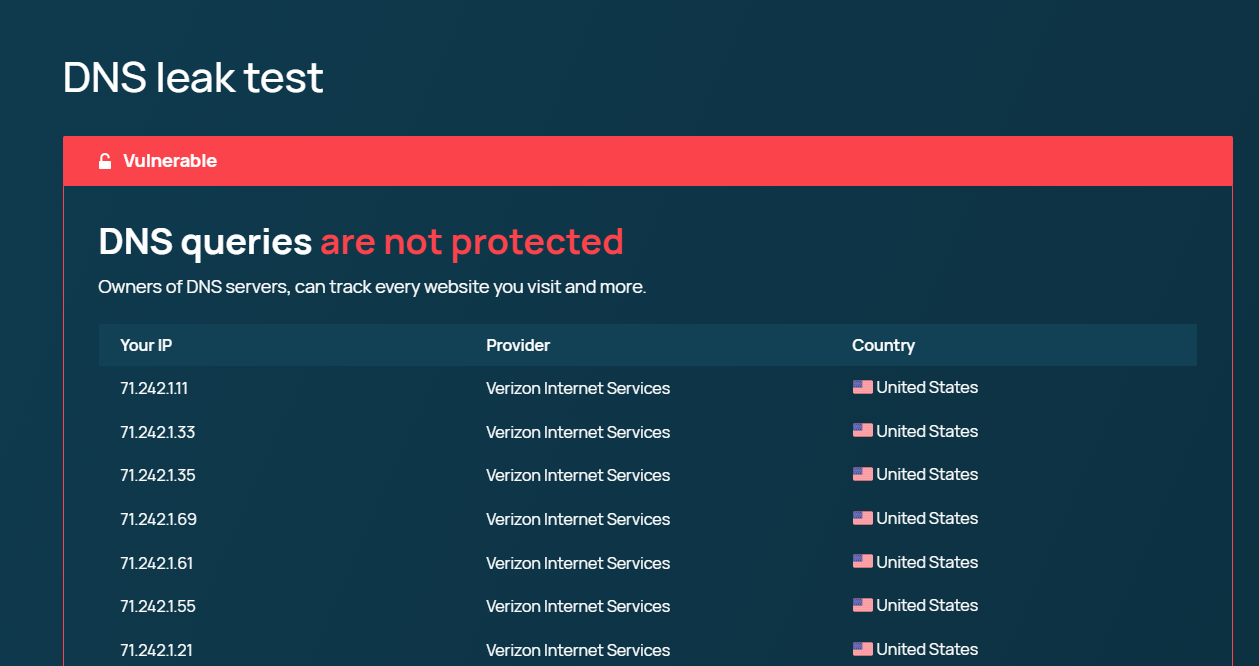This screenshot has width=1259, height=666.
Task: Click the 'Country' column header
Action: point(883,345)
